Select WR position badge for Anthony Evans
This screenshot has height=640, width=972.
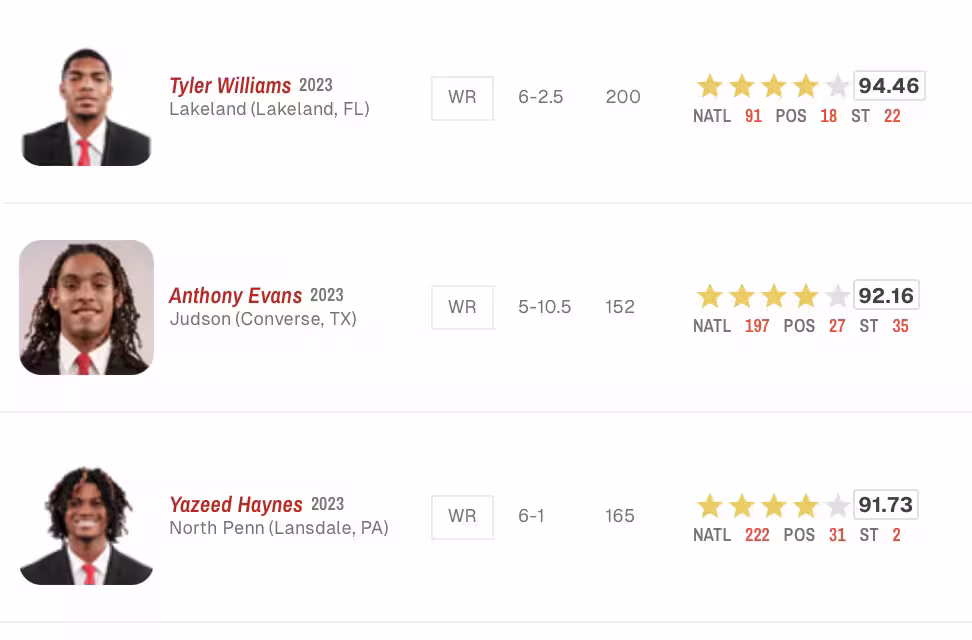tap(462, 307)
